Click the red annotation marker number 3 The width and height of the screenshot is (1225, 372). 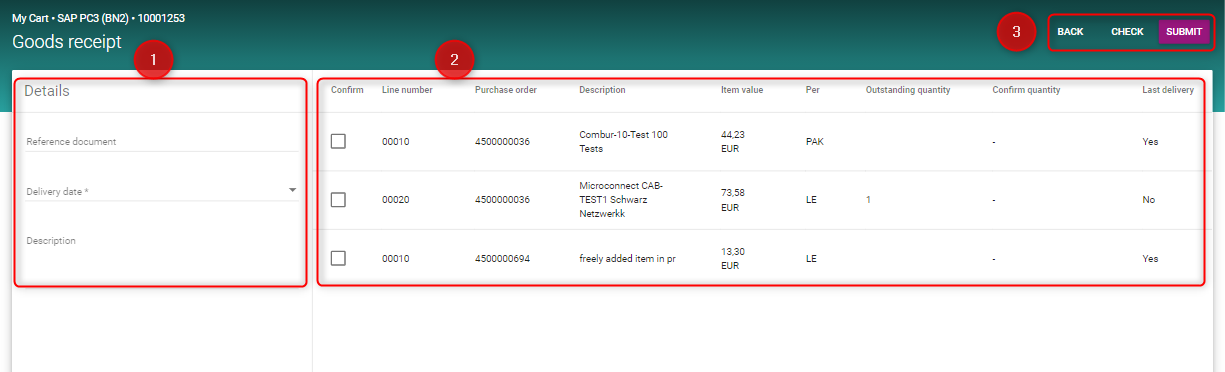(x=1017, y=32)
